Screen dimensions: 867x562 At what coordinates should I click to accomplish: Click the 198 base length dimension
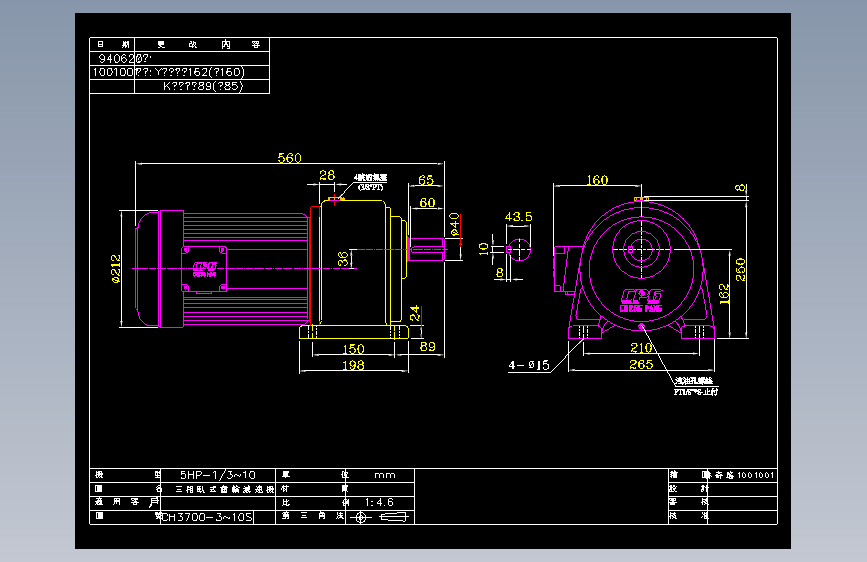click(353, 365)
